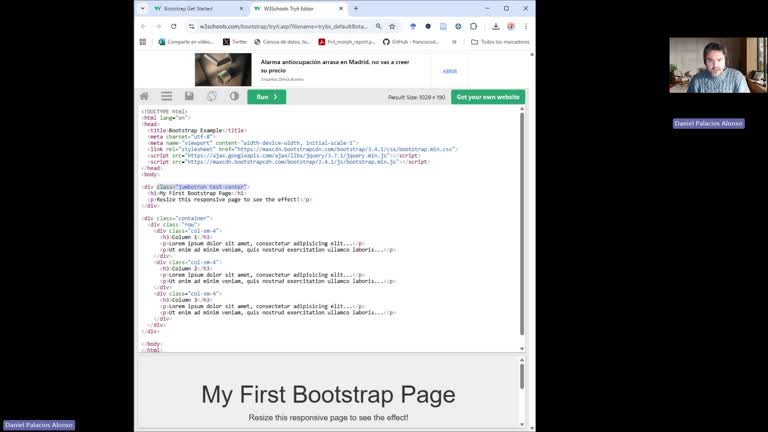Open the PDF report bookmark

point(347,42)
